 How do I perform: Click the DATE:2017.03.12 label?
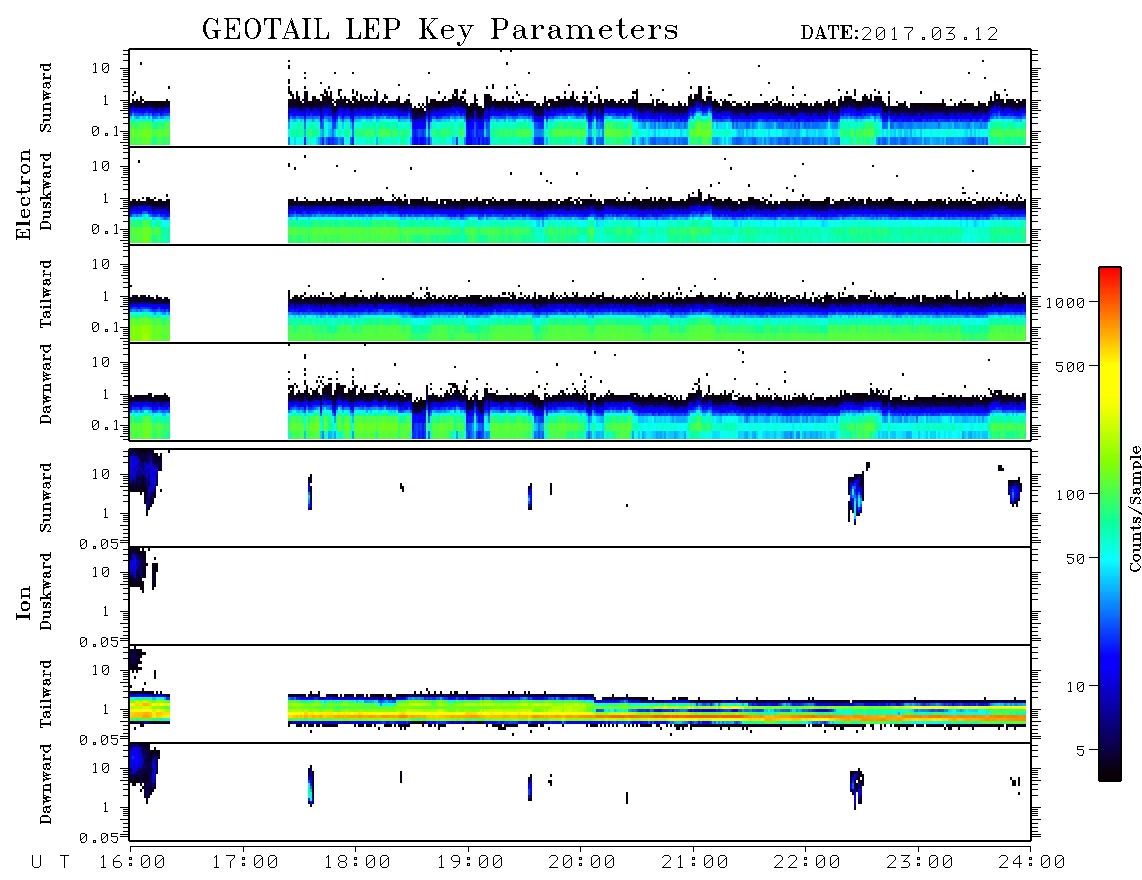[x=899, y=34]
